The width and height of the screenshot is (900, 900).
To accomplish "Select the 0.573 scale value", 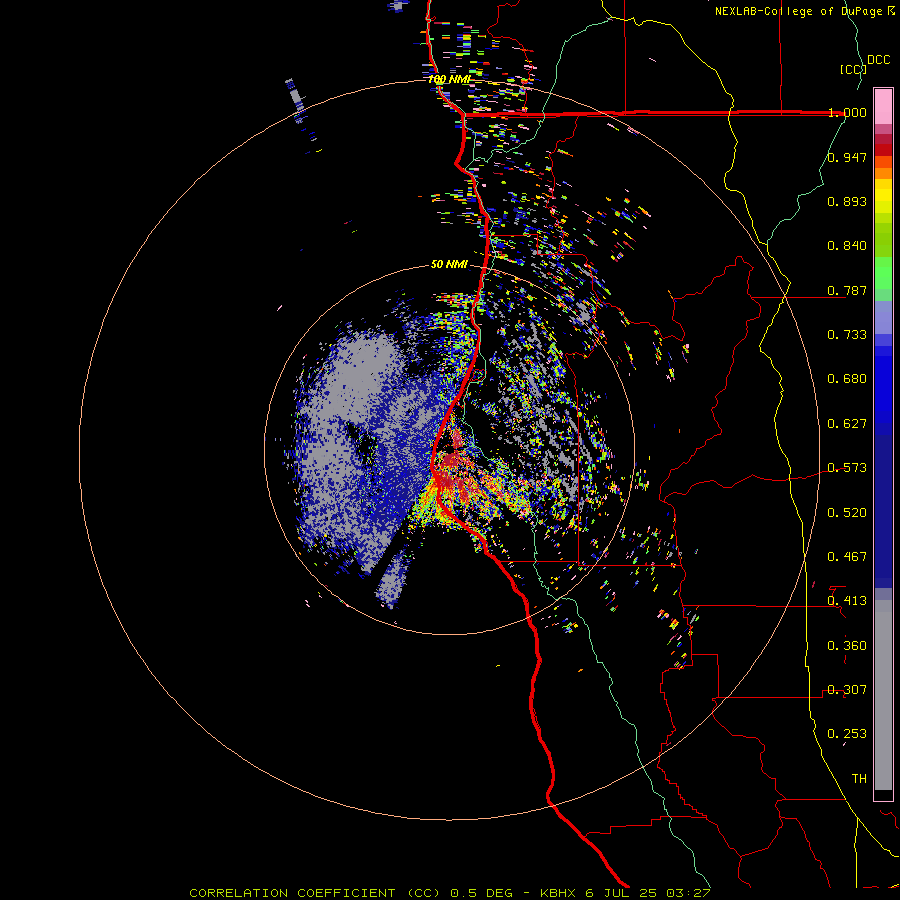I will click(x=847, y=468).
